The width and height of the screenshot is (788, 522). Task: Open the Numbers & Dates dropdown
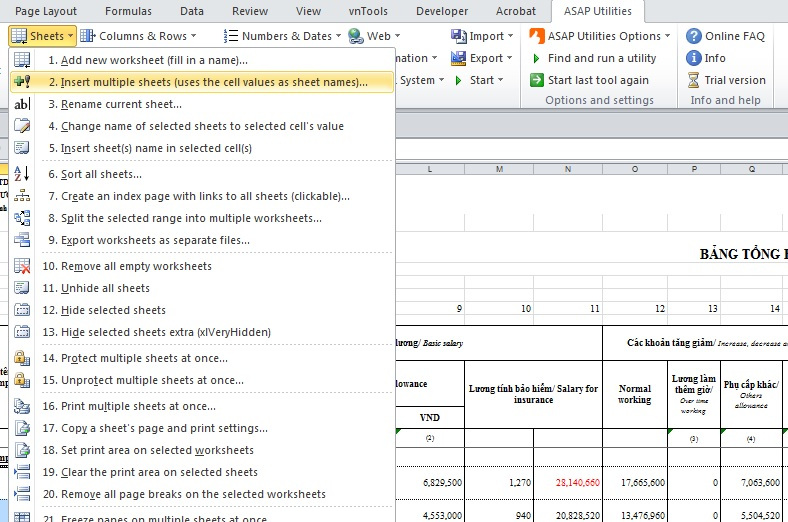(282, 36)
